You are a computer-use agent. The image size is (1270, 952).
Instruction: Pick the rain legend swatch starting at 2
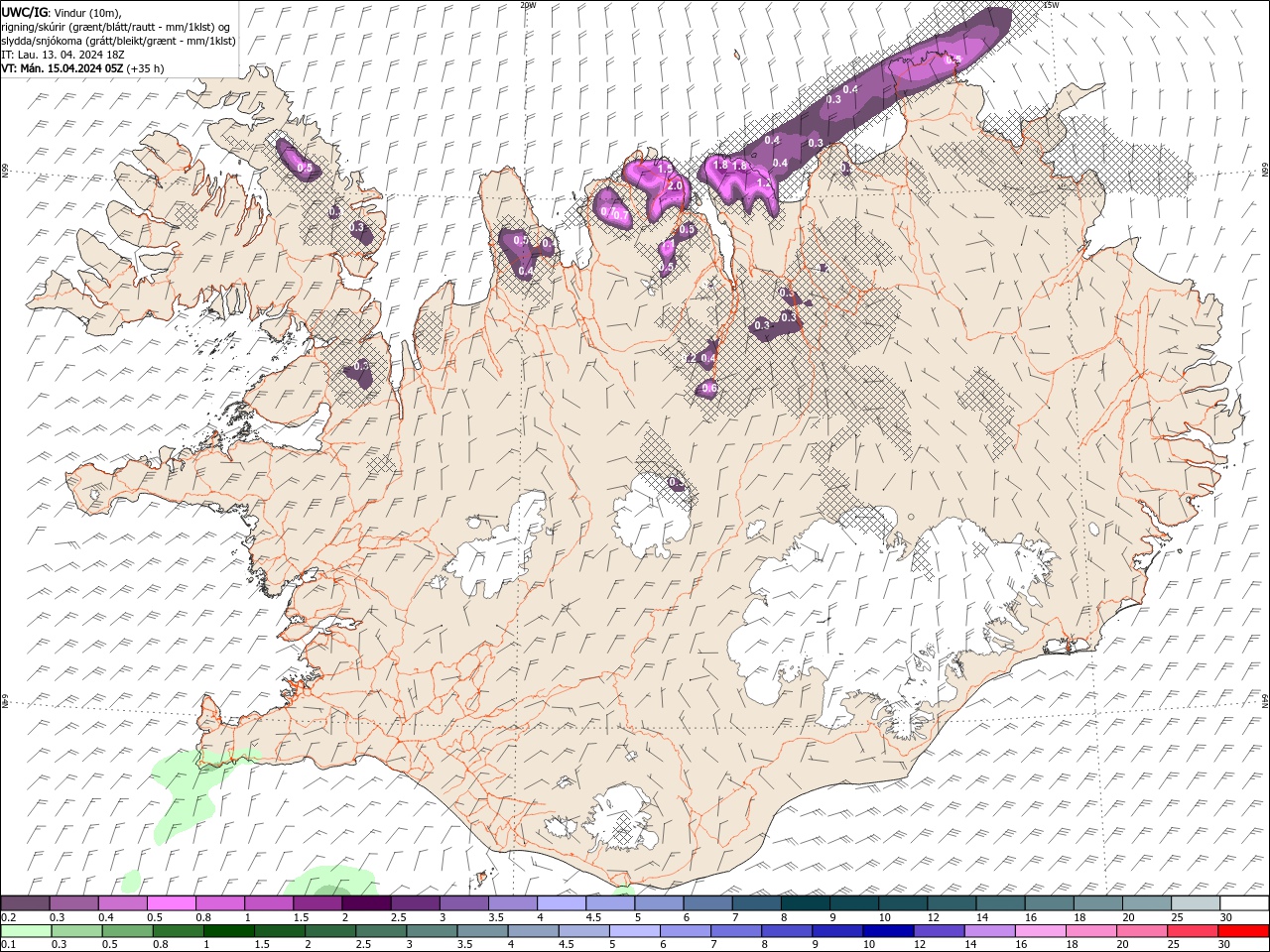pos(330,931)
